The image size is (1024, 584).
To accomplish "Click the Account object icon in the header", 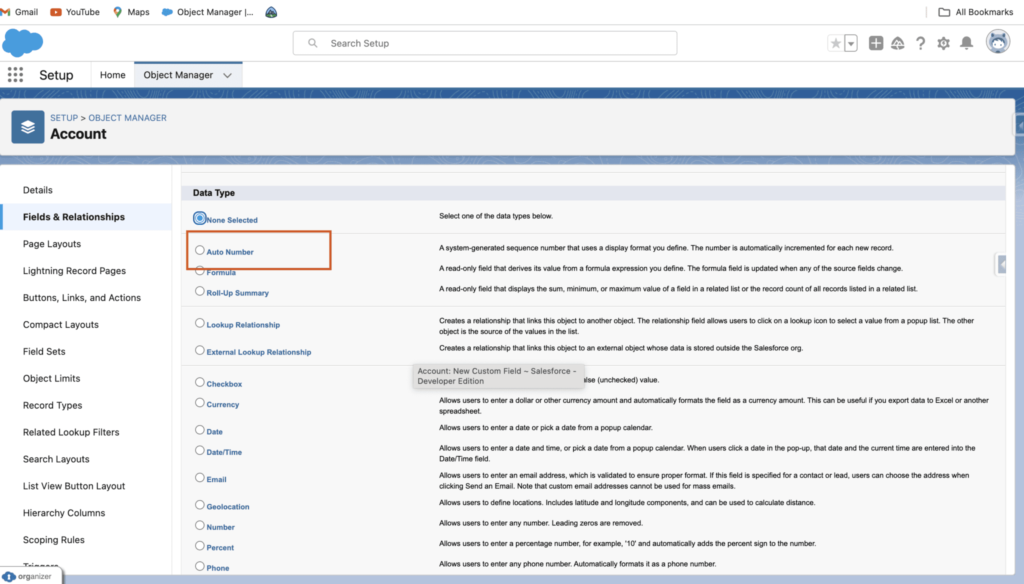I will (27, 125).
